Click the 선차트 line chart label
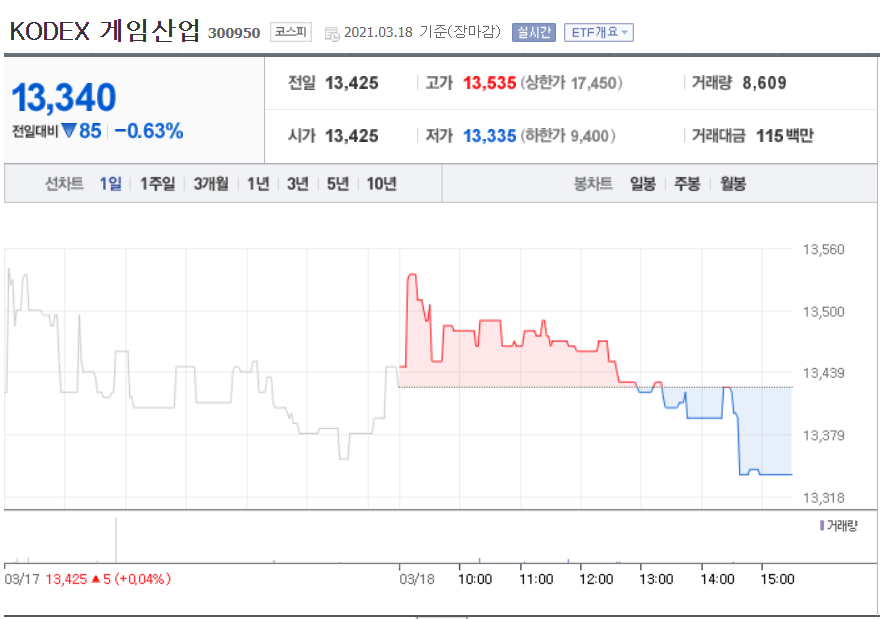This screenshot has height=619, width=880. click(x=65, y=183)
